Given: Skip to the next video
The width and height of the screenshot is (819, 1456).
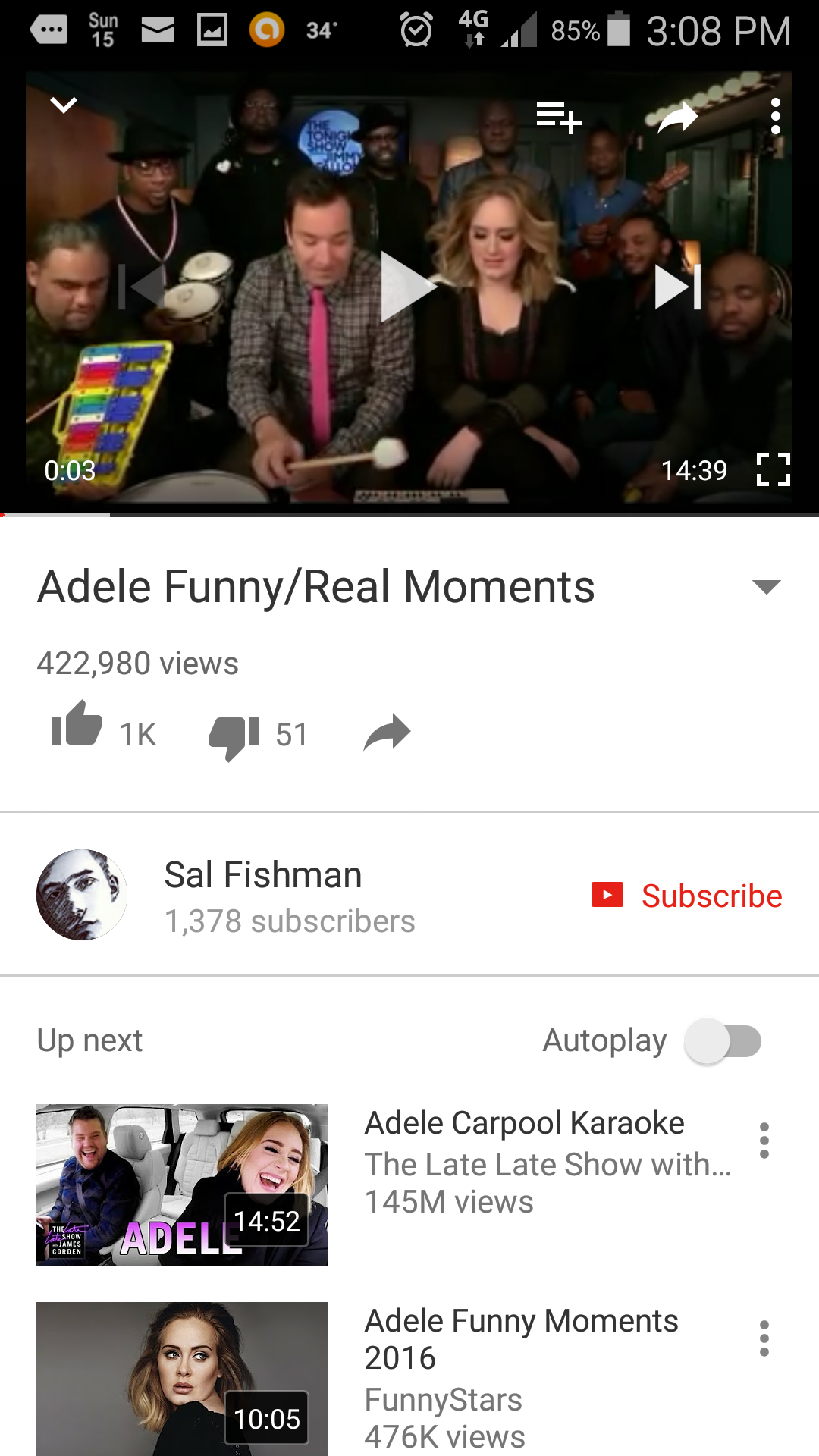Looking at the screenshot, I should (x=678, y=287).
